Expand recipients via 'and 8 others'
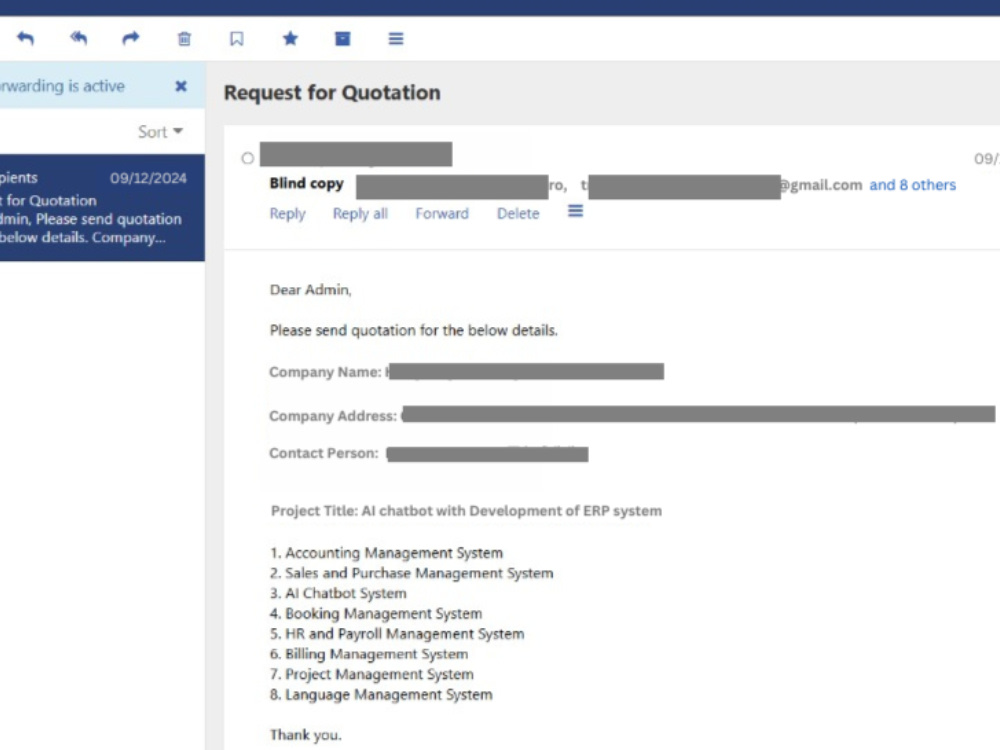The width and height of the screenshot is (1000, 750). (913, 185)
